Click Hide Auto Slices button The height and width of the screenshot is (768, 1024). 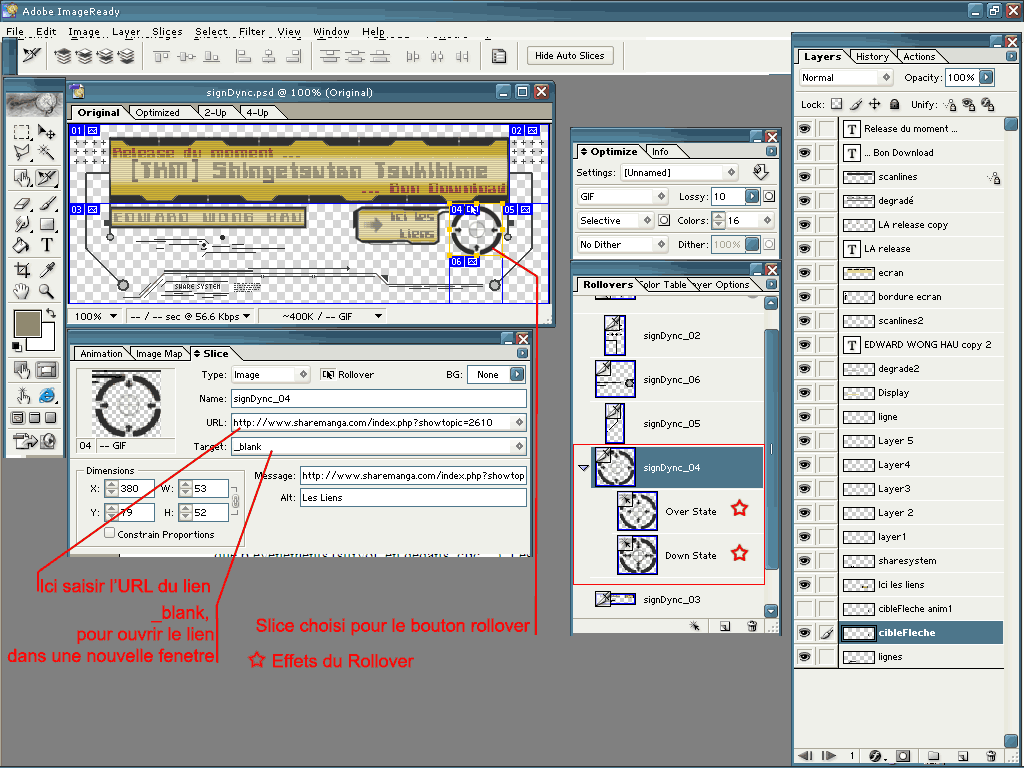coord(570,56)
